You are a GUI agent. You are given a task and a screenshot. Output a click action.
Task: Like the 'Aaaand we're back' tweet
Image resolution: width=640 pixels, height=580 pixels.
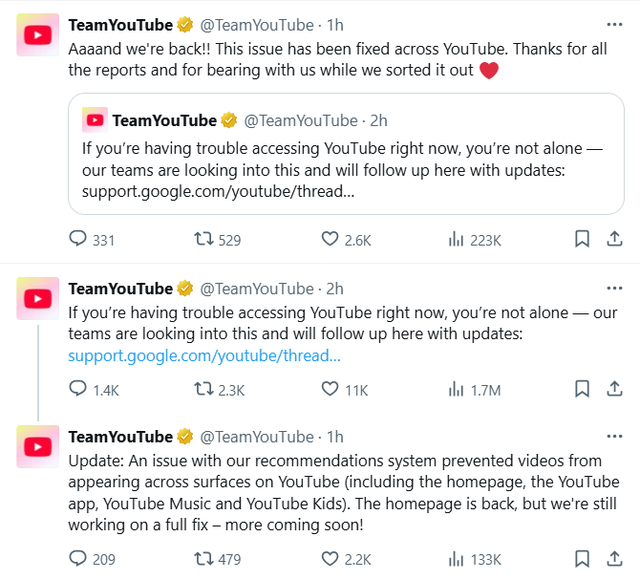coord(330,240)
